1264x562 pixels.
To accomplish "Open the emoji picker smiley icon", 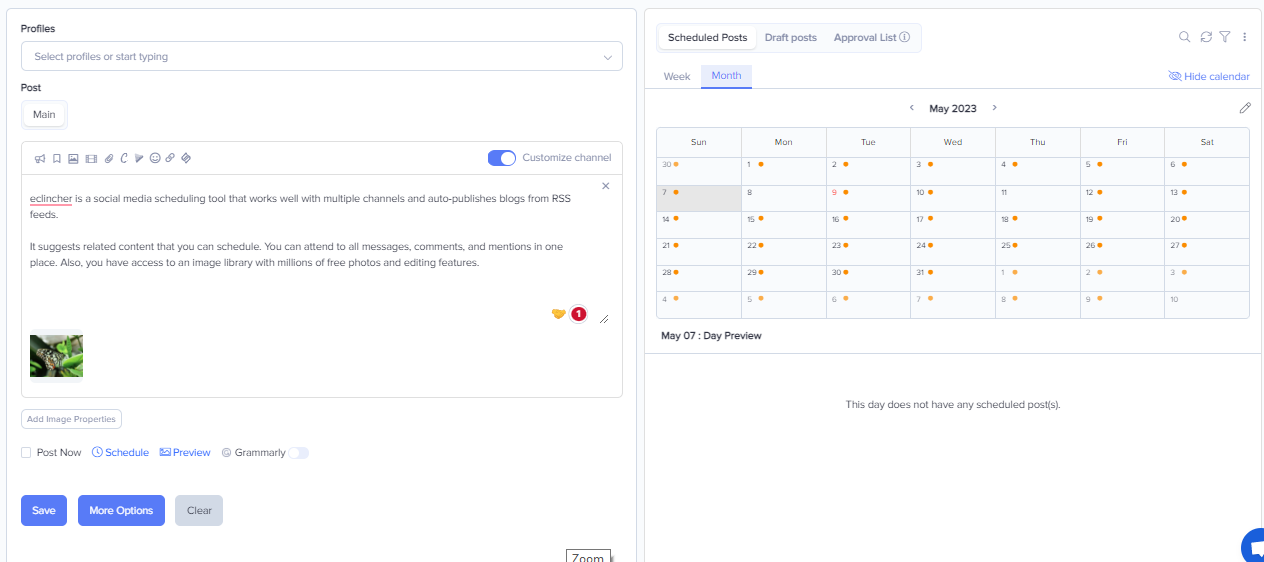I will coord(155,158).
